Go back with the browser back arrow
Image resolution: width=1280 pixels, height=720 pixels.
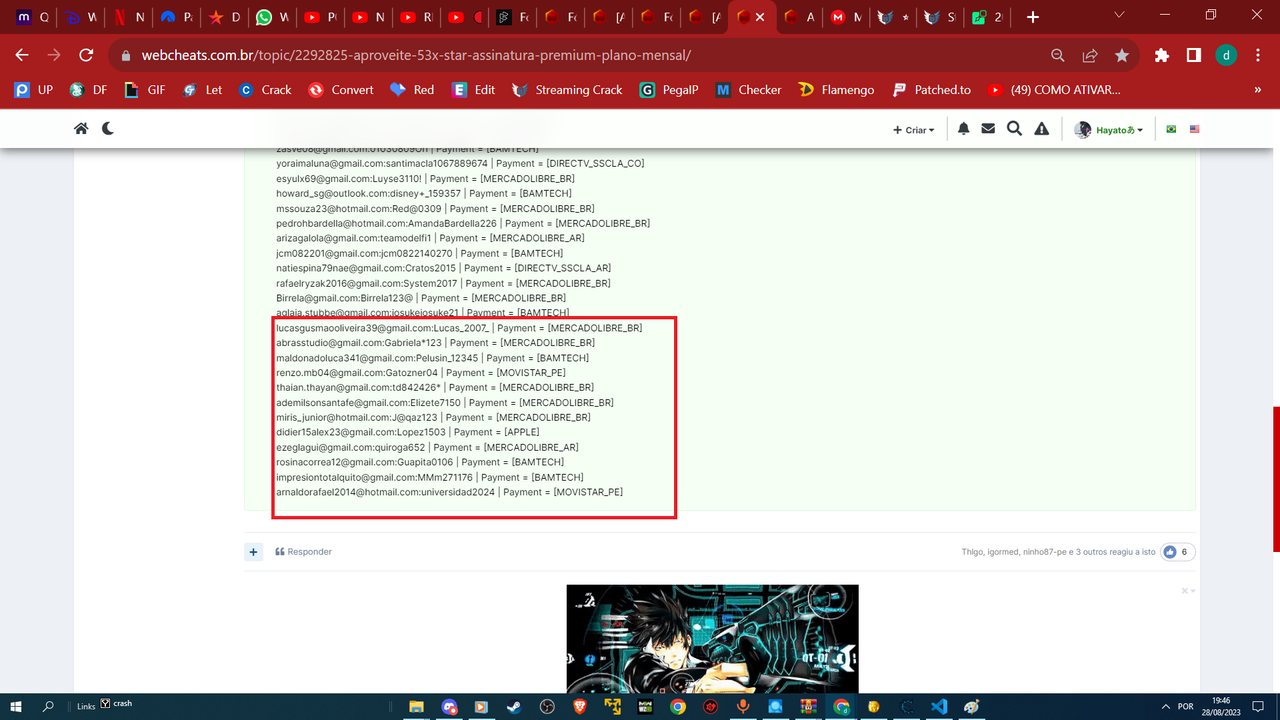click(22, 55)
